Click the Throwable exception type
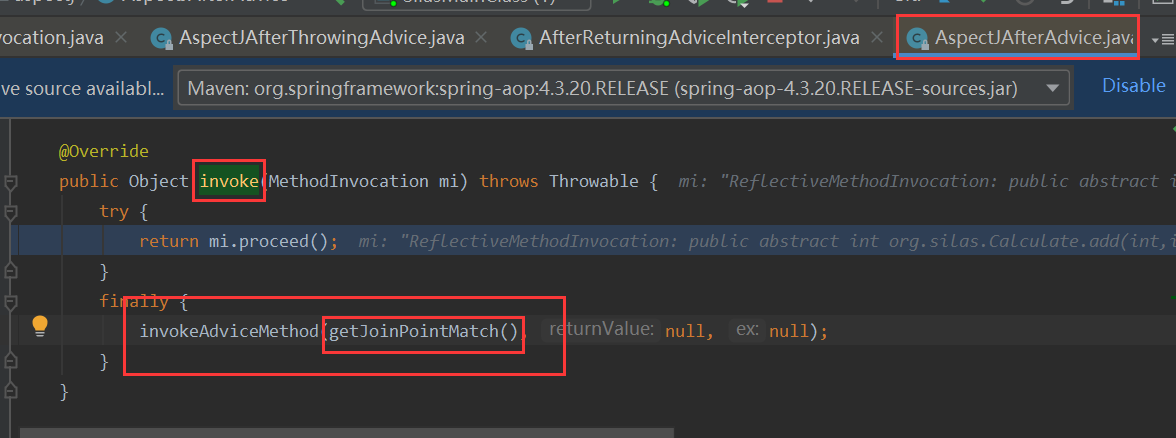 pyautogui.click(x=594, y=181)
